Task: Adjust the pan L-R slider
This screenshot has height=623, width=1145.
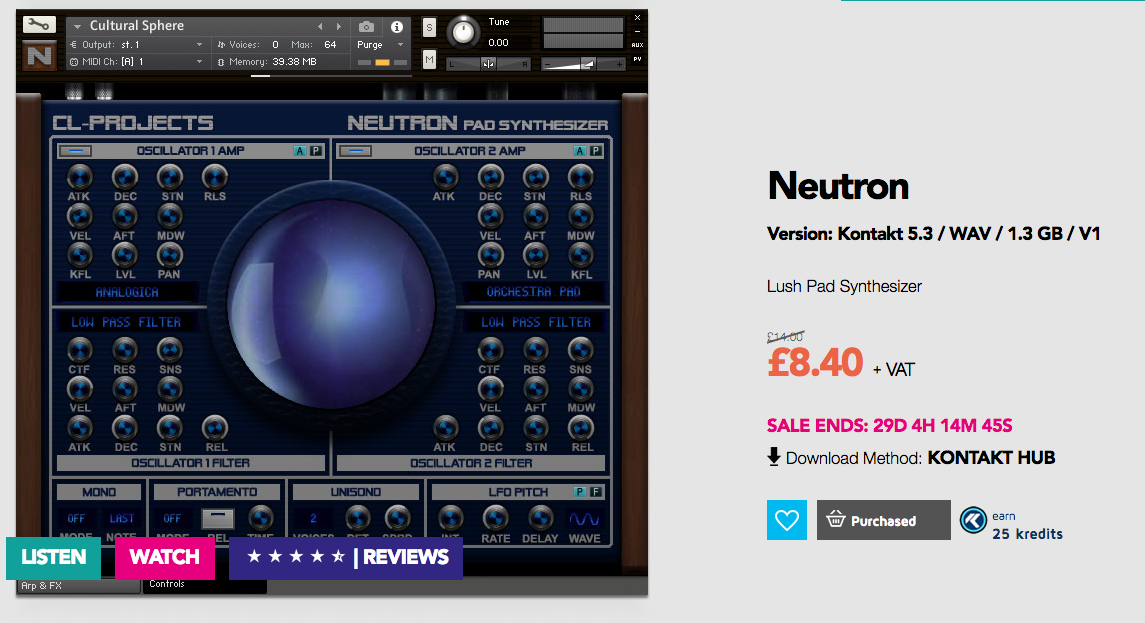Action: [488, 64]
